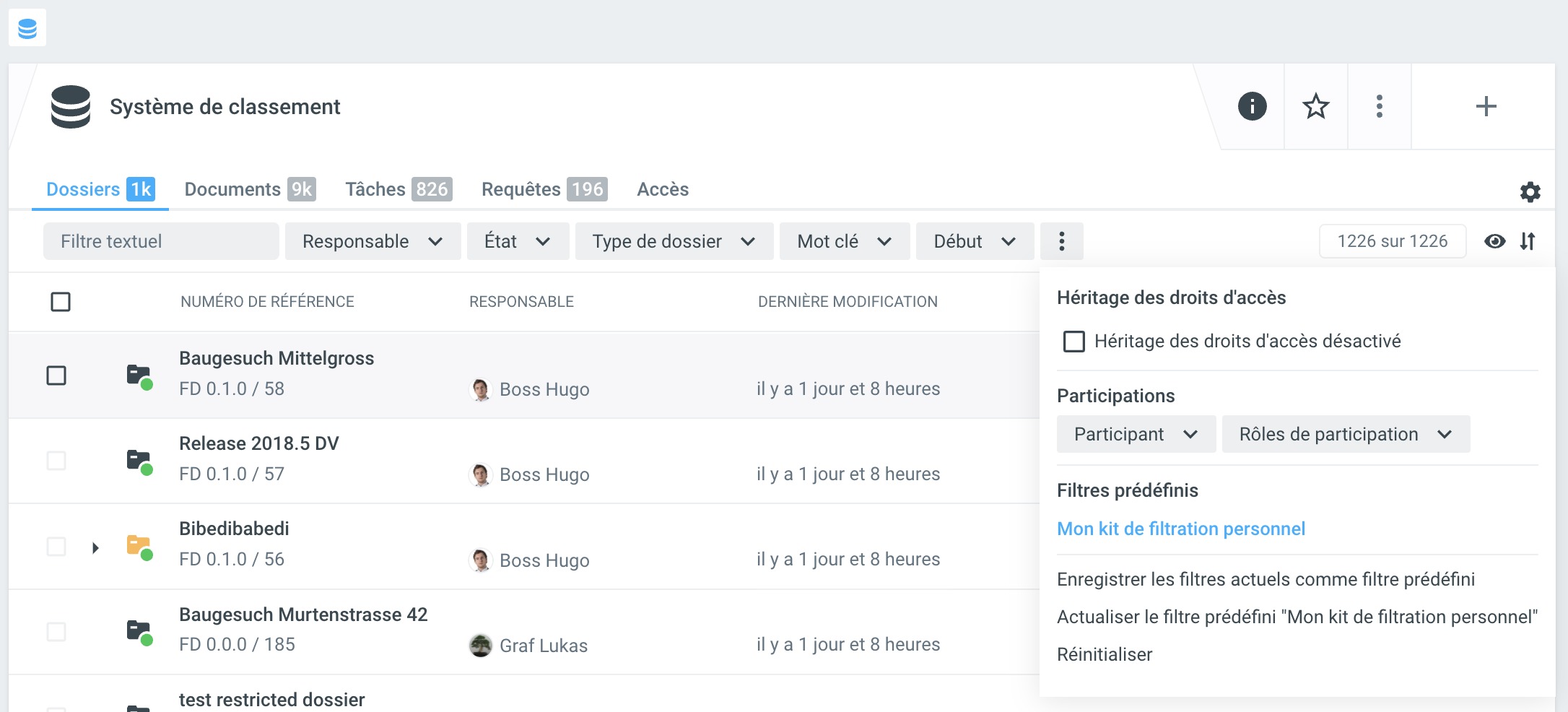The width and height of the screenshot is (1568, 712).
Task: Expand the Type de dossier dropdown
Action: tap(673, 241)
